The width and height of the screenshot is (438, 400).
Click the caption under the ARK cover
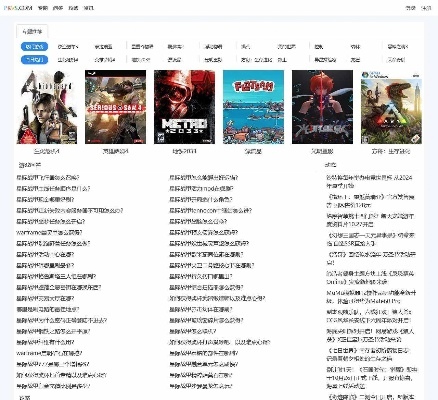coord(391,151)
